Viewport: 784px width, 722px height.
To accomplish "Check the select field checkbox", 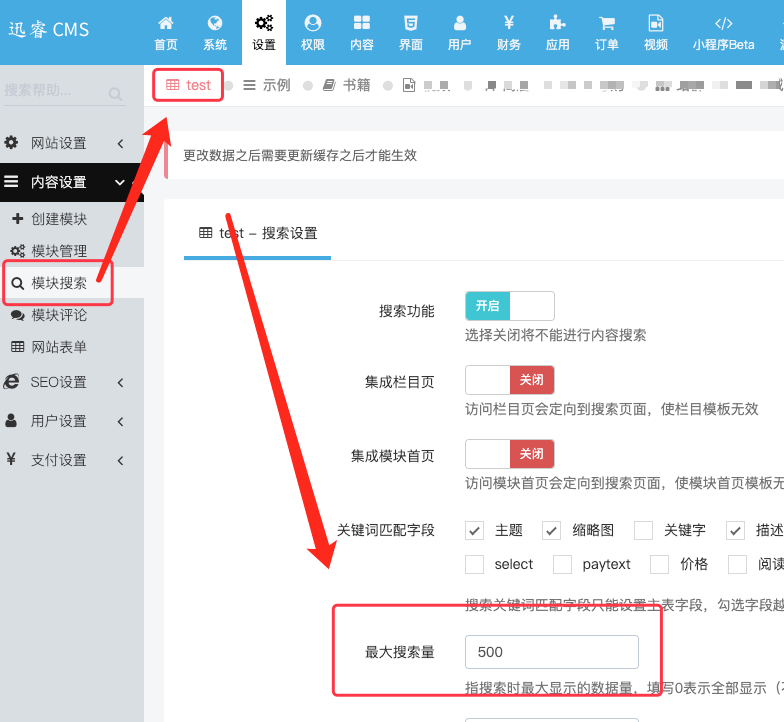I will pos(474,564).
